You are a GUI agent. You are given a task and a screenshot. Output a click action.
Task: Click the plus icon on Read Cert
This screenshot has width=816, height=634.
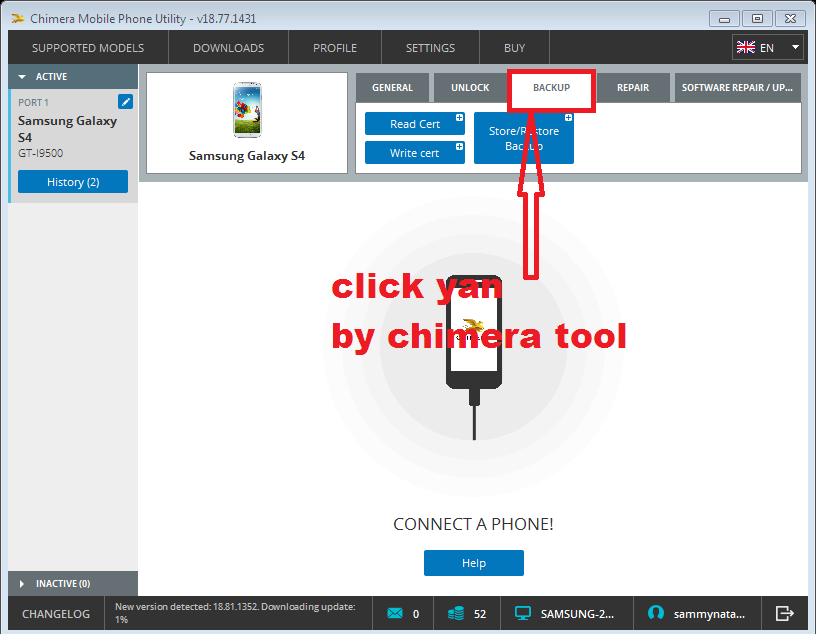point(460,117)
